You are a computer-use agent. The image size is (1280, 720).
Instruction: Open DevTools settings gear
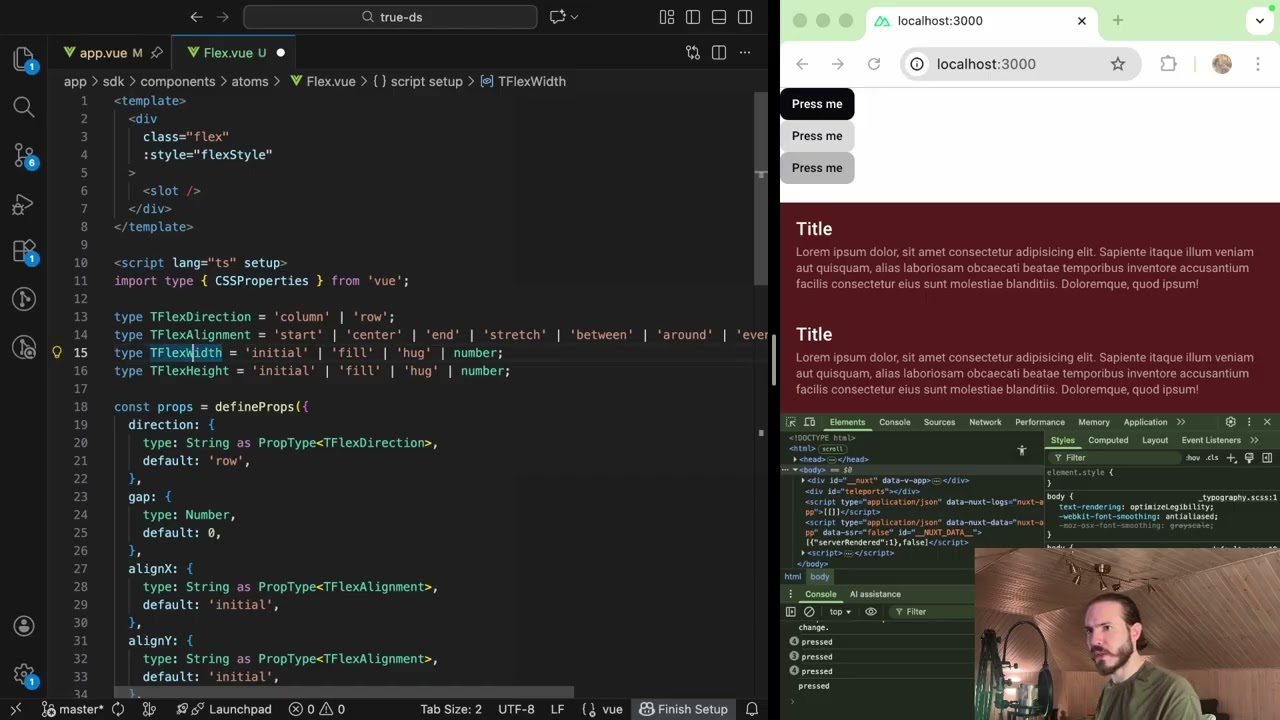click(1231, 422)
